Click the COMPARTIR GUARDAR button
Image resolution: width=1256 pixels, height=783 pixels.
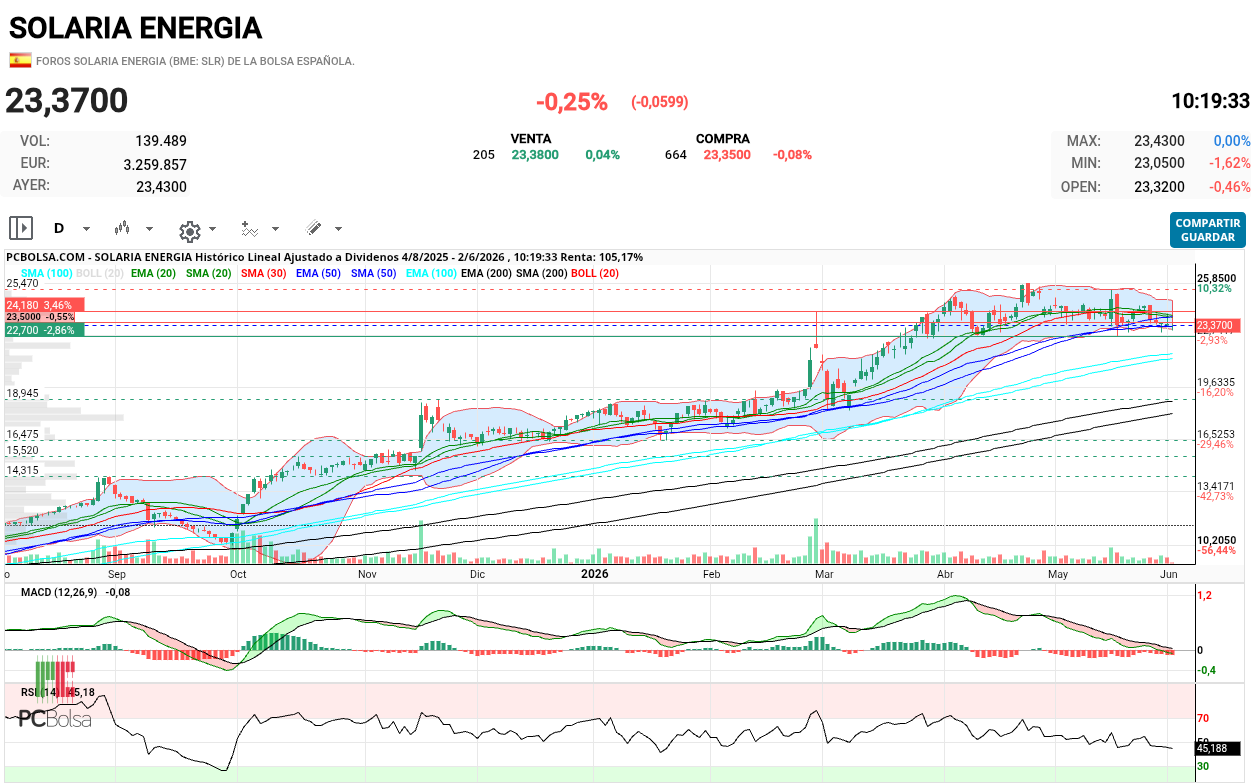(1207, 230)
